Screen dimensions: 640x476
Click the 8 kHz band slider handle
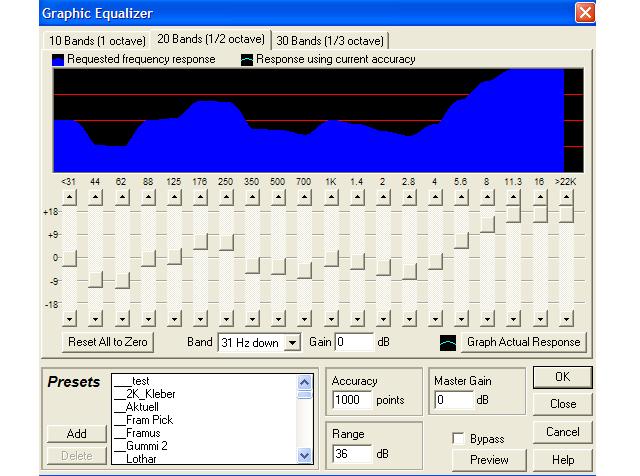pos(487,225)
